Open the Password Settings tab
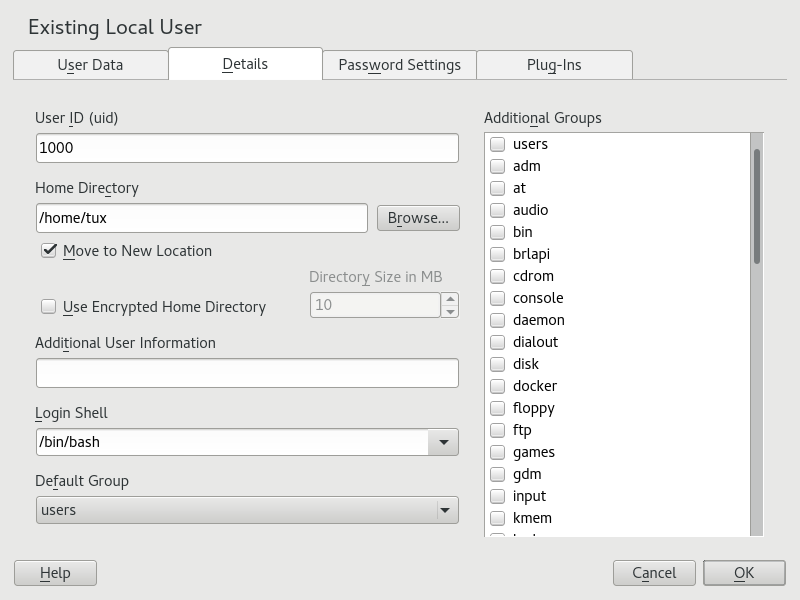The height and width of the screenshot is (600, 800). pos(399,65)
